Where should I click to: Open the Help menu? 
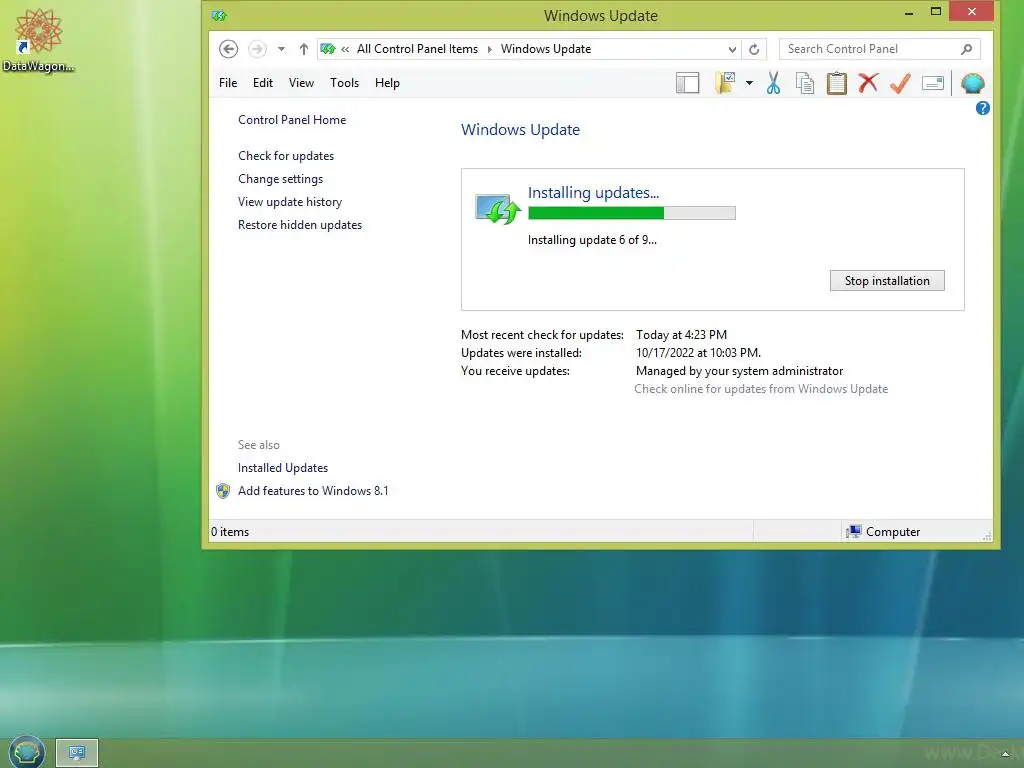click(x=387, y=83)
